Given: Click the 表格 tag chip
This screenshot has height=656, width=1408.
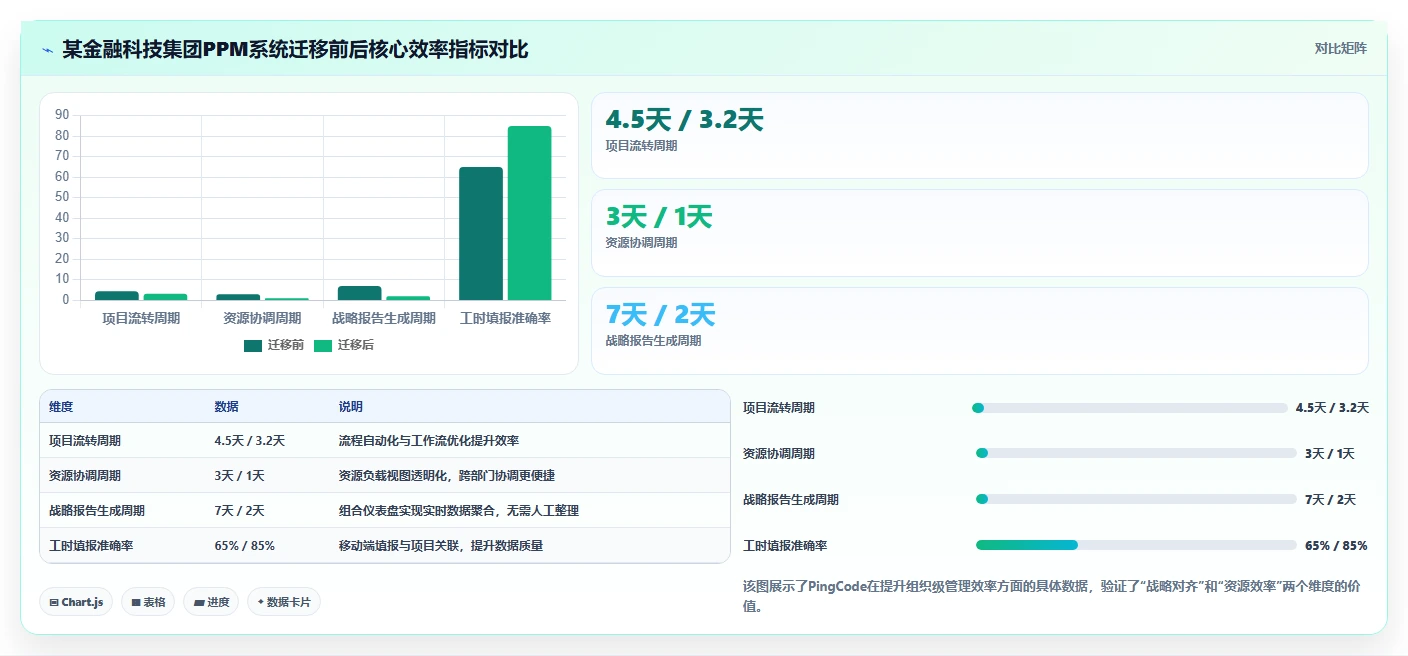Looking at the screenshot, I should click(149, 602).
